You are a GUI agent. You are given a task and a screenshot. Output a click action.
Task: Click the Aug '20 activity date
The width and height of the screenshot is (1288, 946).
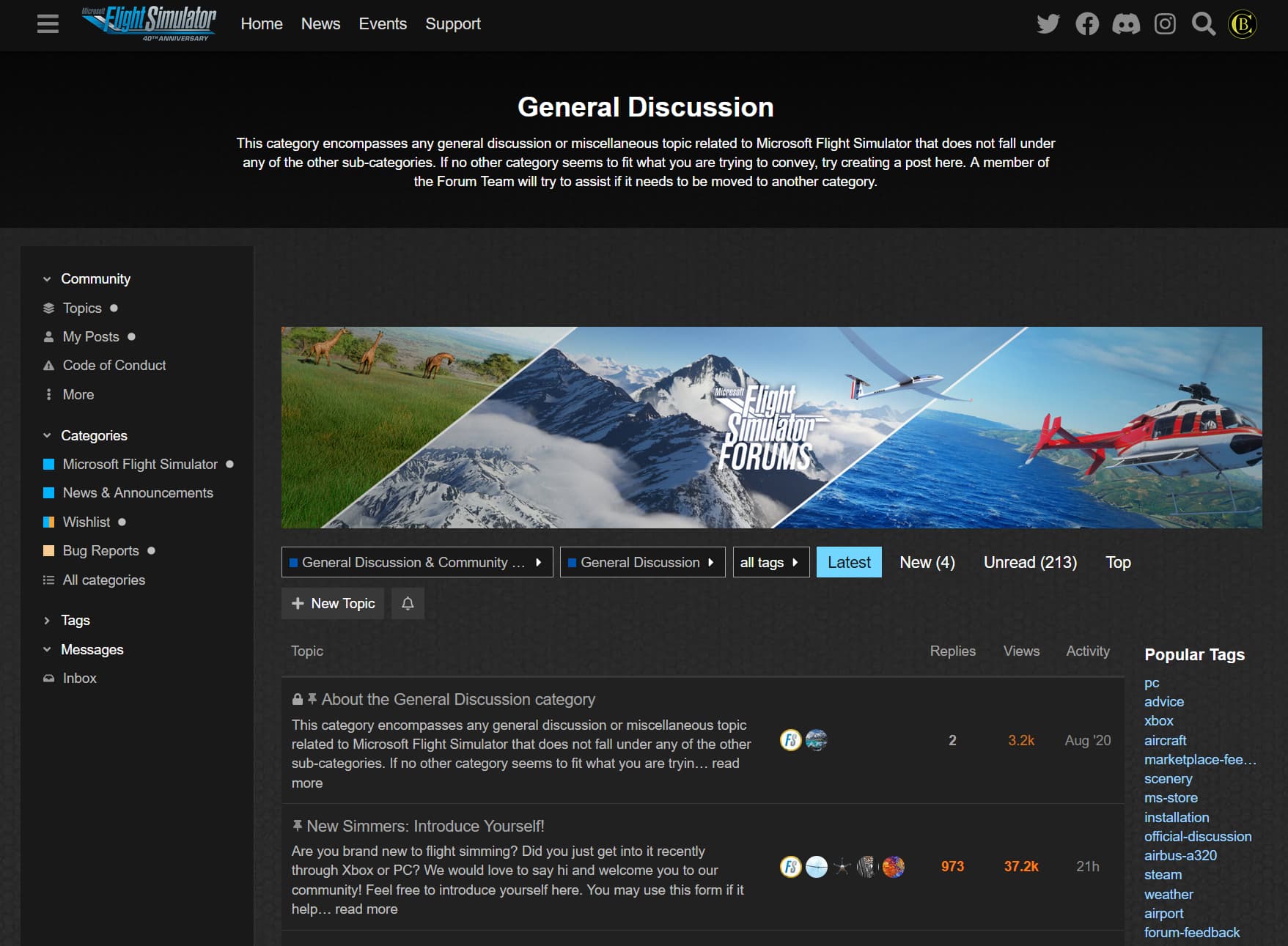[1088, 740]
